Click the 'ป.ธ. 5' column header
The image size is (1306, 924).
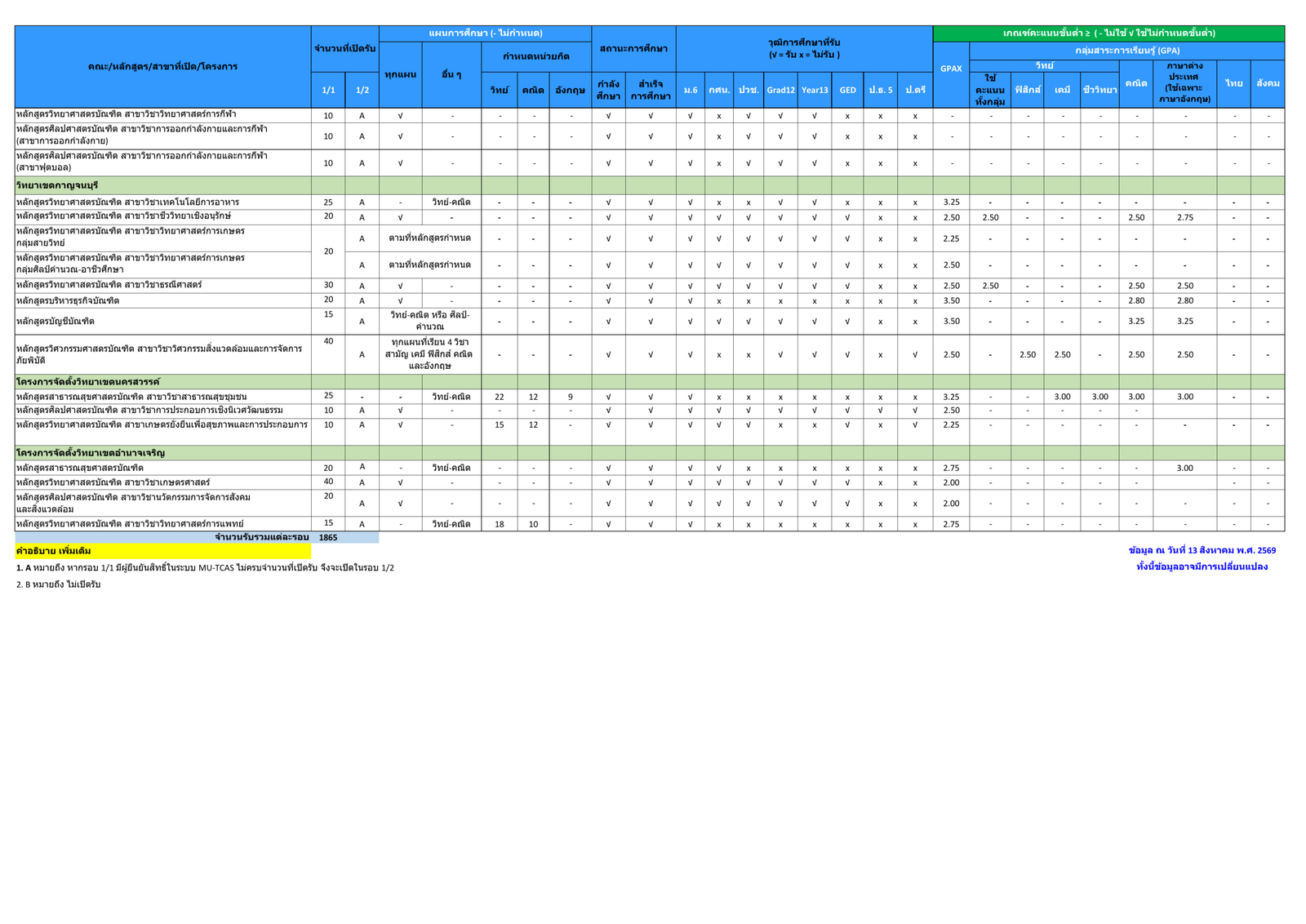(881, 90)
